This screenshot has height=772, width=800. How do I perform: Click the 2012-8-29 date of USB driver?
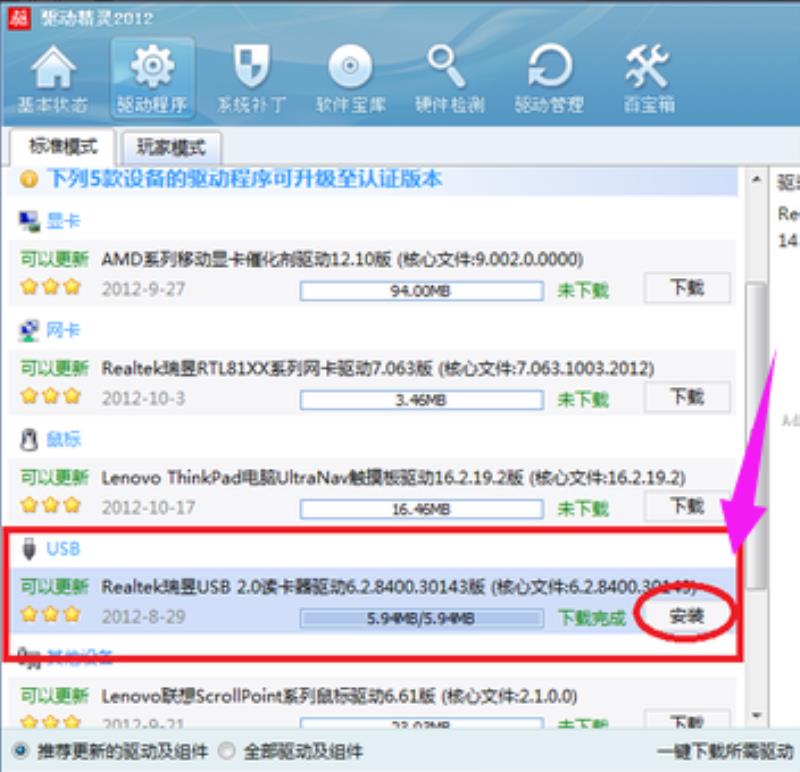pyautogui.click(x=143, y=616)
